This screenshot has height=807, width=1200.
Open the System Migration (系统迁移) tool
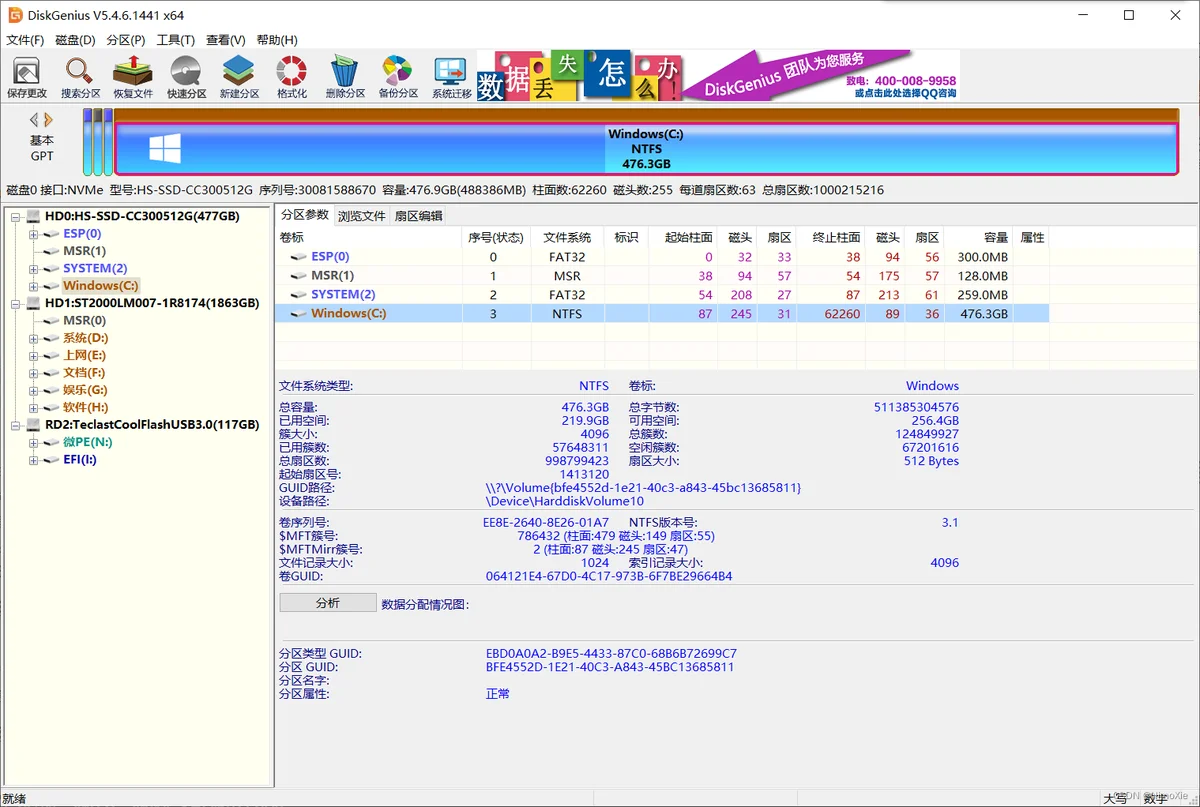(x=451, y=76)
